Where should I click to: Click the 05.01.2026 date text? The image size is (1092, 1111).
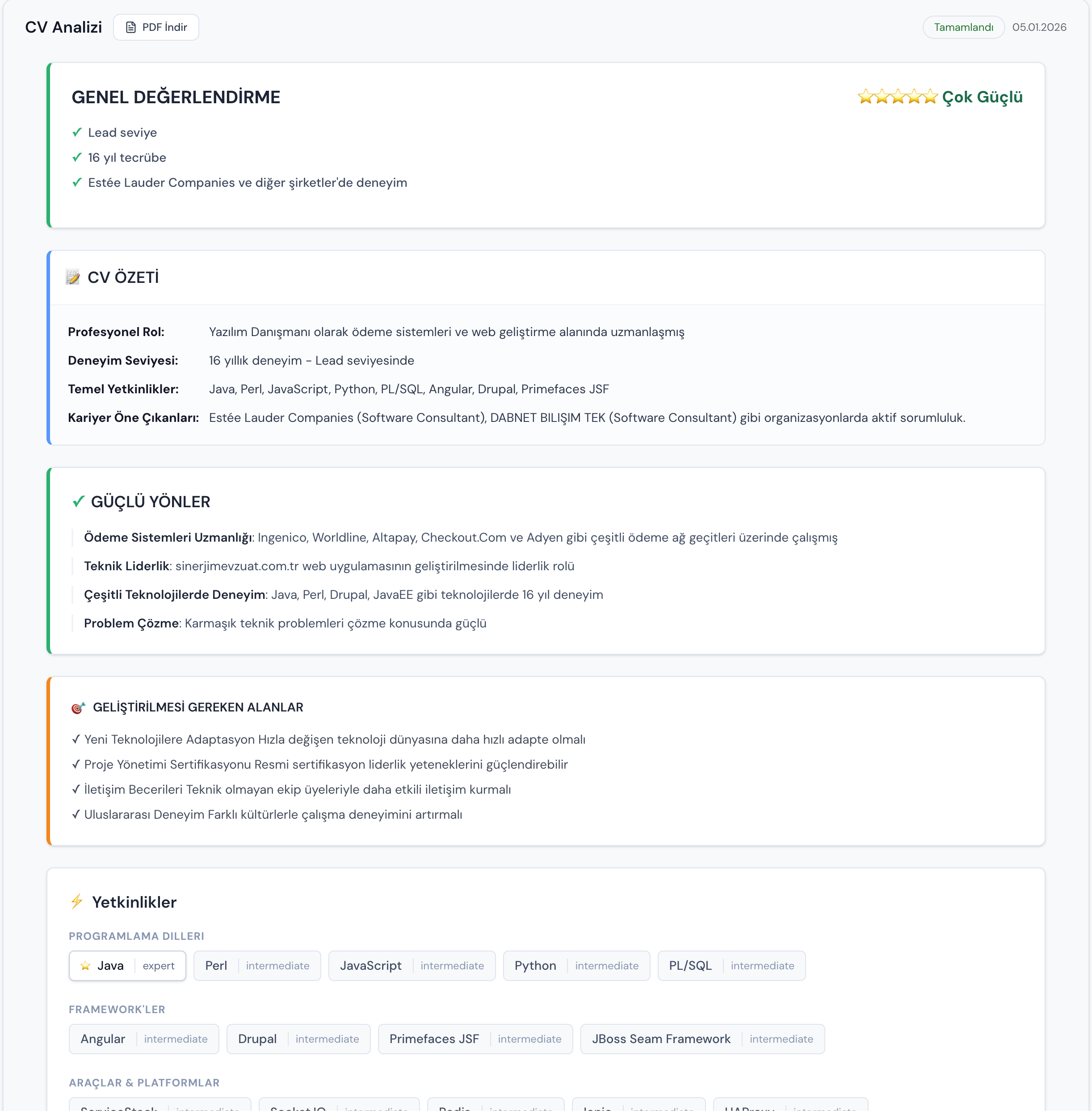point(1039,27)
